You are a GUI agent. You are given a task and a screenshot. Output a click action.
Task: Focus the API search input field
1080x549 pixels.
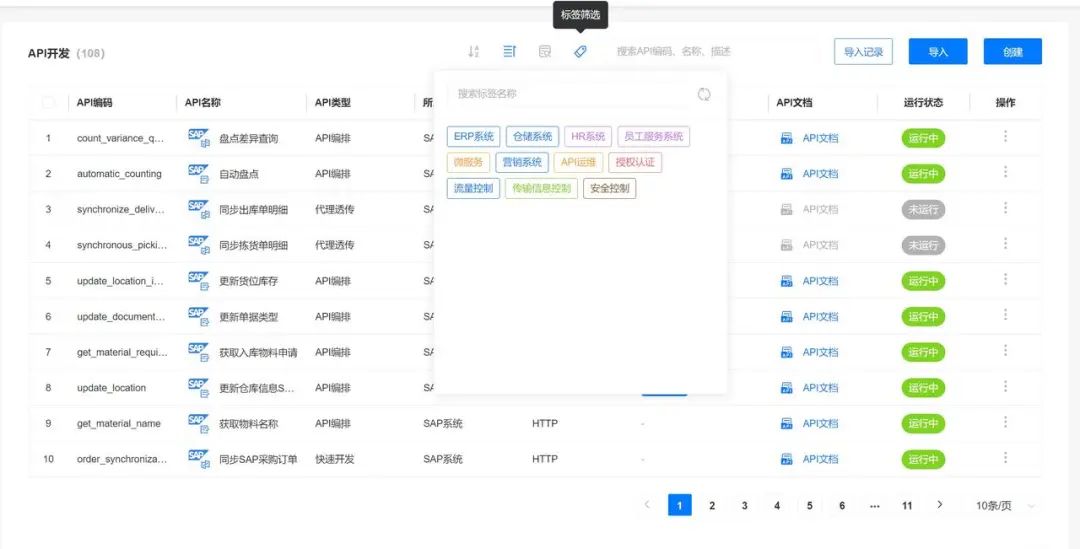pyautogui.click(x=713, y=52)
